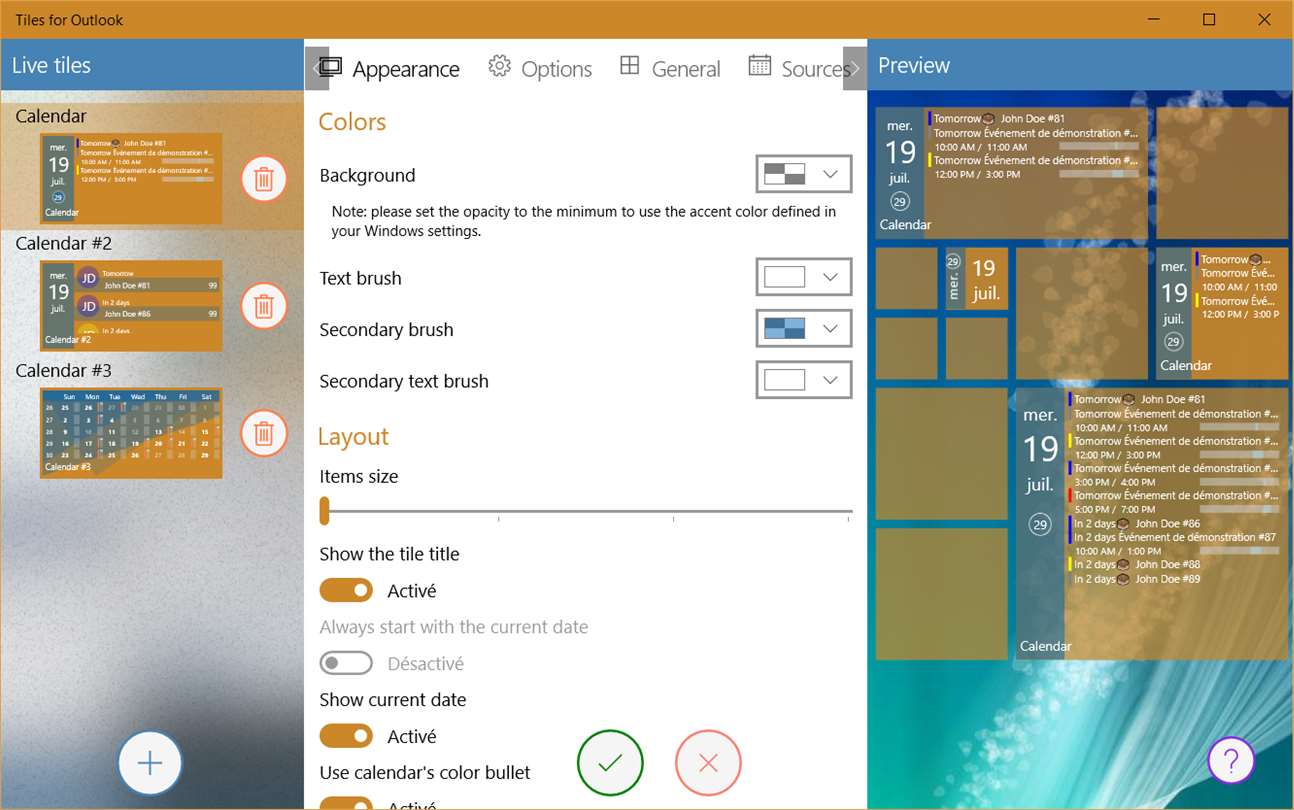Click the Live tiles panel header

[x=152, y=65]
